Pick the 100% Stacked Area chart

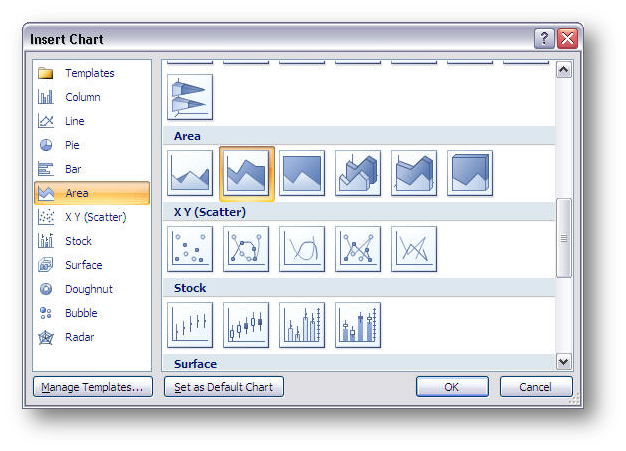[x=302, y=172]
